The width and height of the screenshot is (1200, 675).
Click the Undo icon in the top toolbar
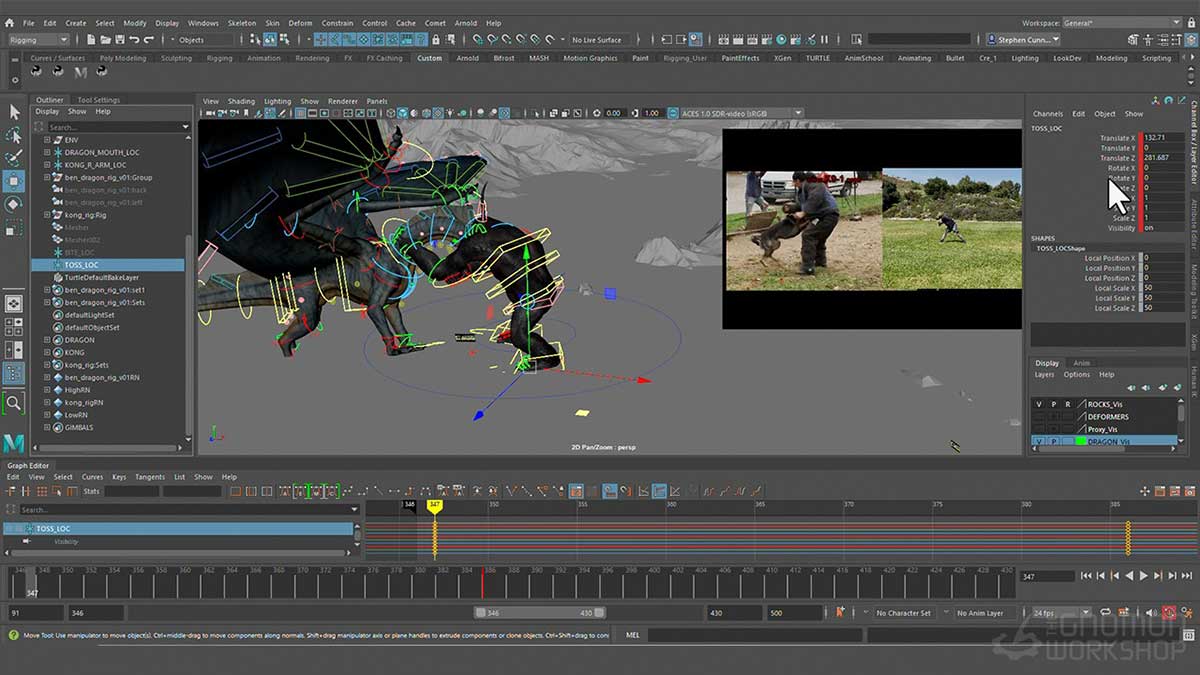[136, 39]
